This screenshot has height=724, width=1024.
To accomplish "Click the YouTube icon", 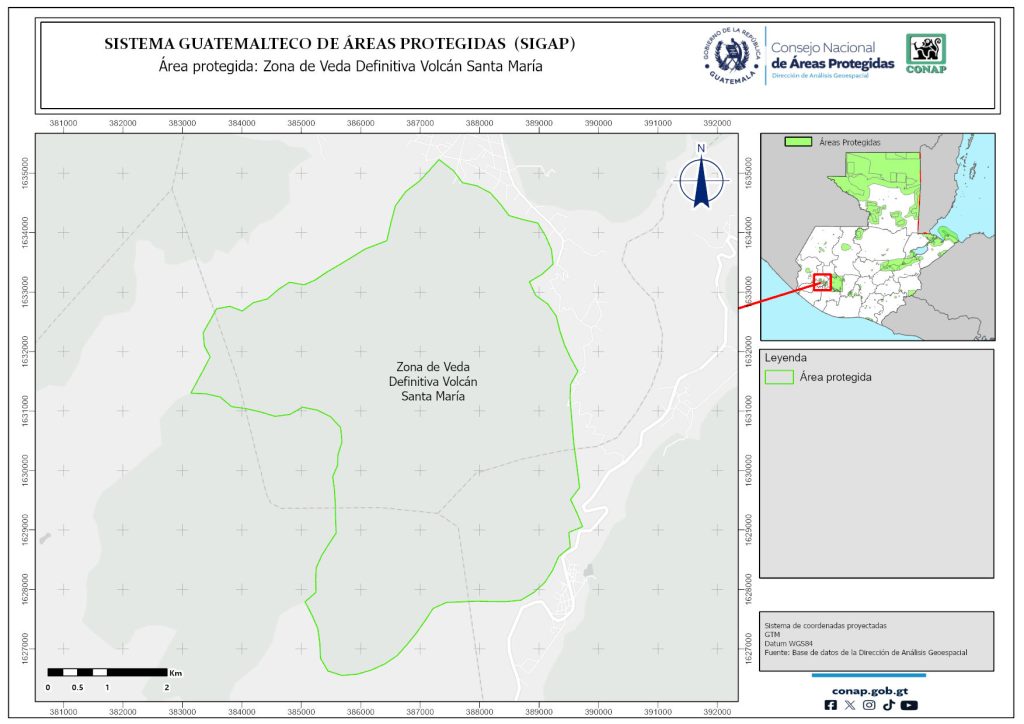I will tap(908, 705).
